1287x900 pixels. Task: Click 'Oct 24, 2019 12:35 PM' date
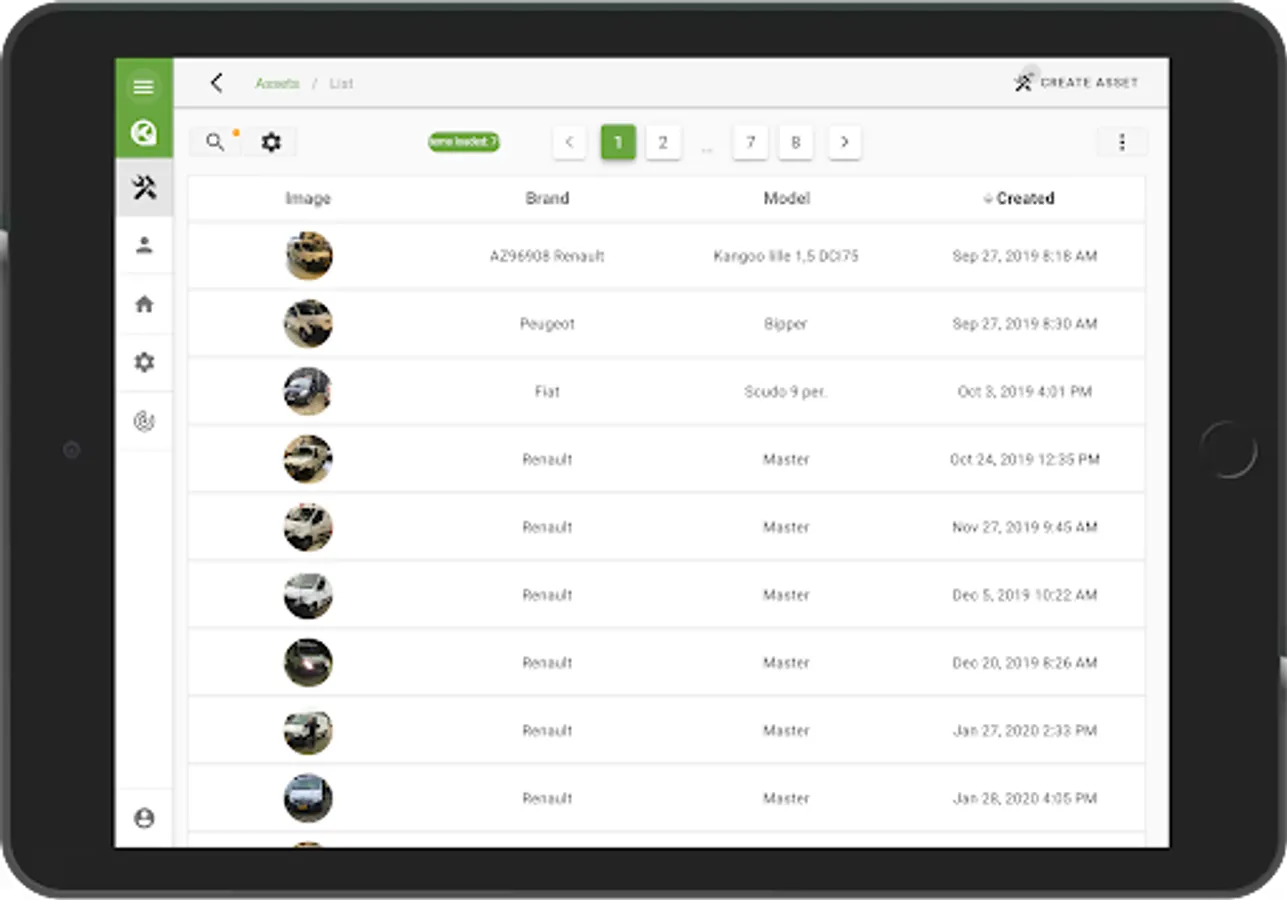click(x=1025, y=459)
